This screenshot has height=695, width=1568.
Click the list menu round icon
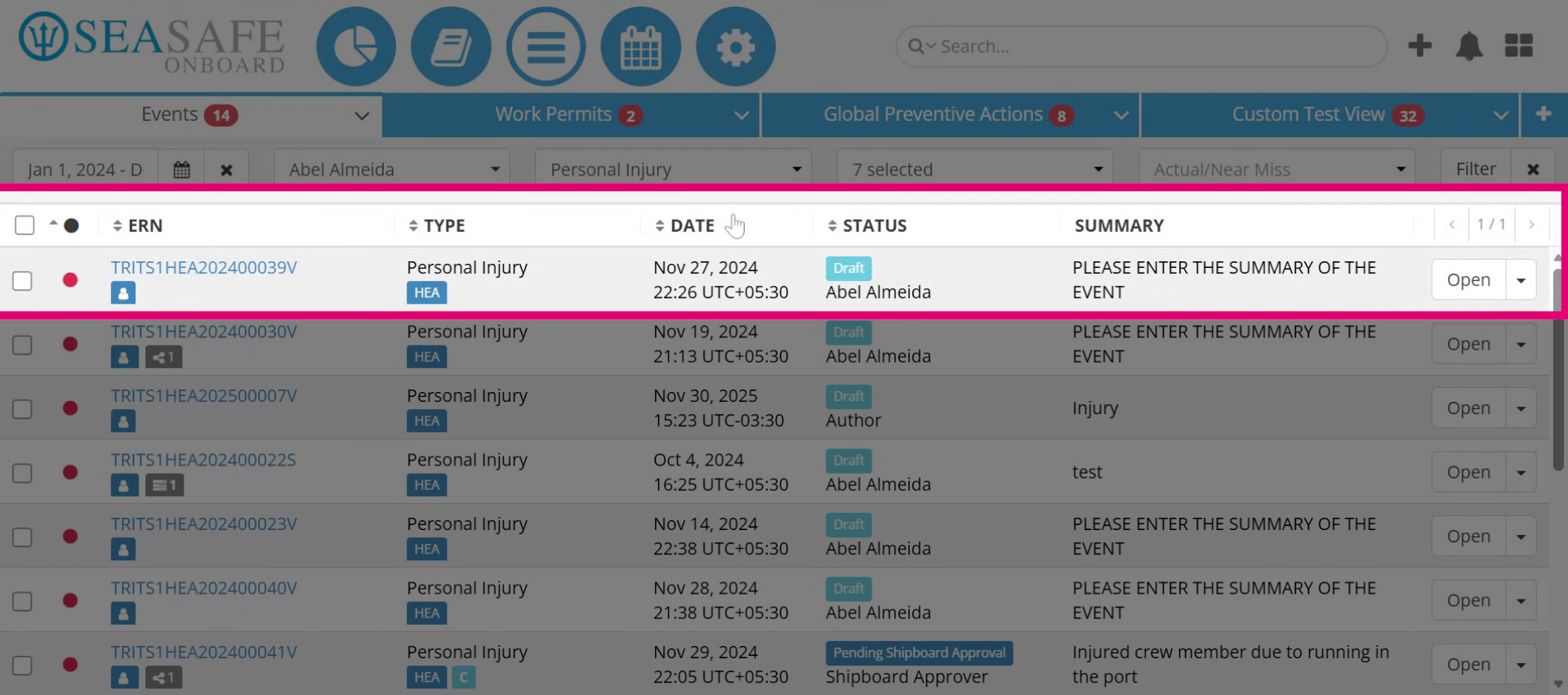click(x=546, y=47)
